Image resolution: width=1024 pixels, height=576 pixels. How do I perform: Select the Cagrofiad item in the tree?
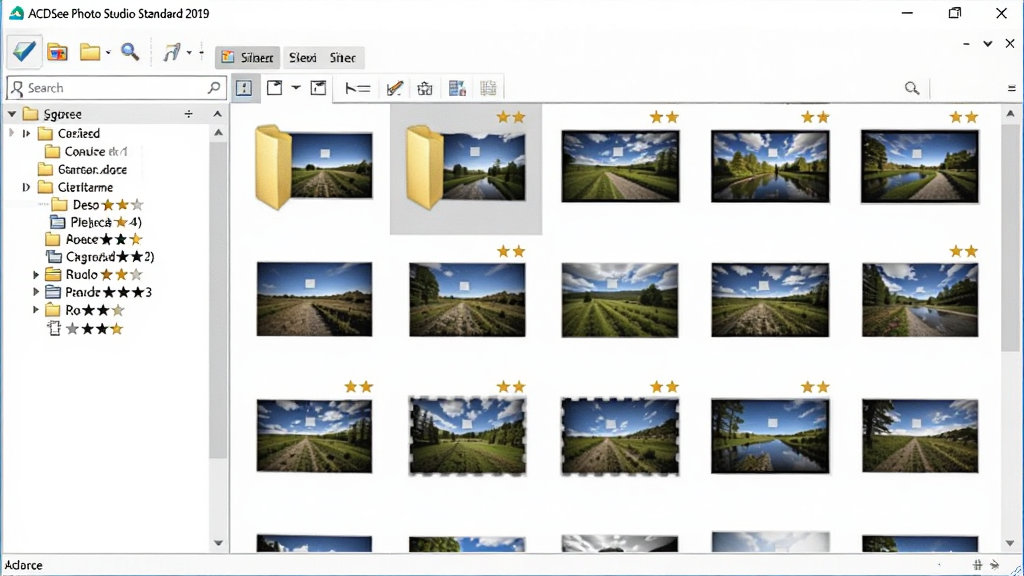100,257
